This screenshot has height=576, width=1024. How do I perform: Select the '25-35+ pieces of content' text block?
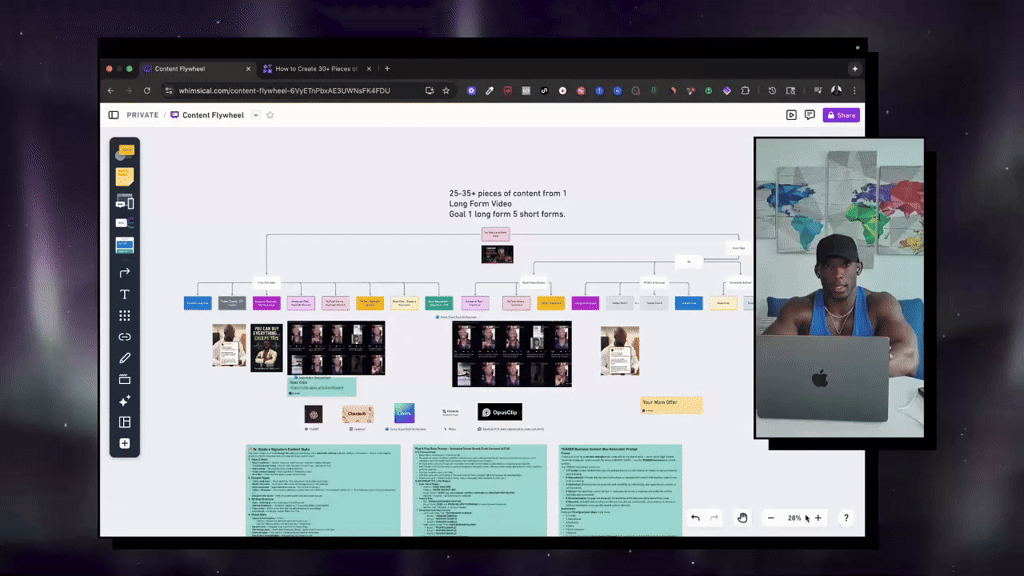pyautogui.click(x=507, y=204)
